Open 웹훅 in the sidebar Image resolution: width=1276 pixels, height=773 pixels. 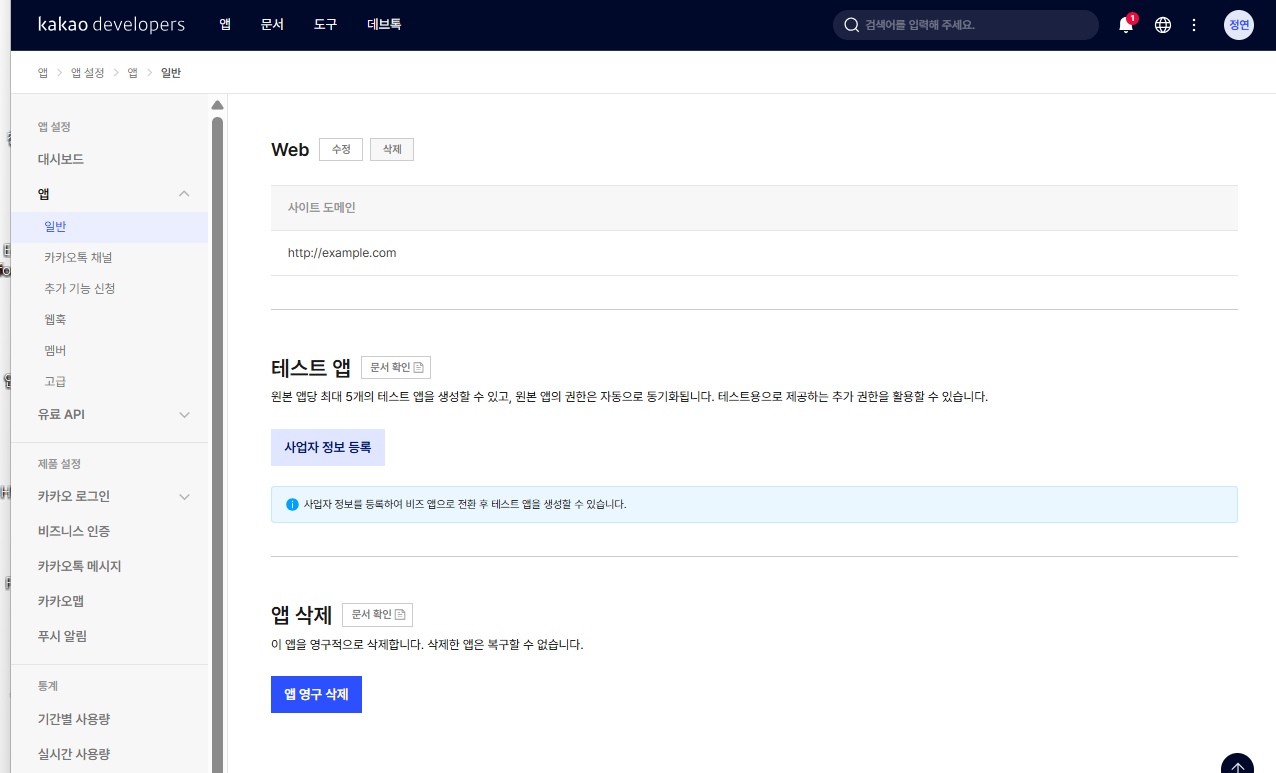click(x=55, y=320)
